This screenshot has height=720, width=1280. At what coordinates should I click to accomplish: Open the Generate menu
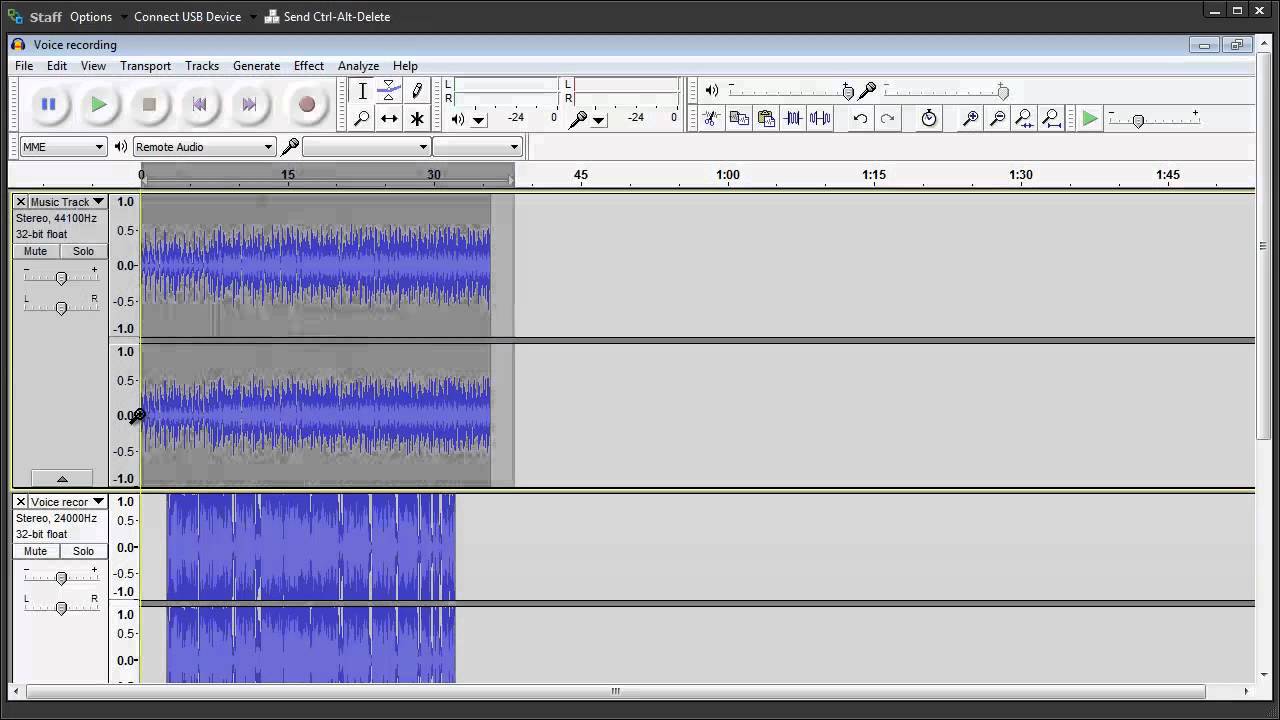click(256, 66)
